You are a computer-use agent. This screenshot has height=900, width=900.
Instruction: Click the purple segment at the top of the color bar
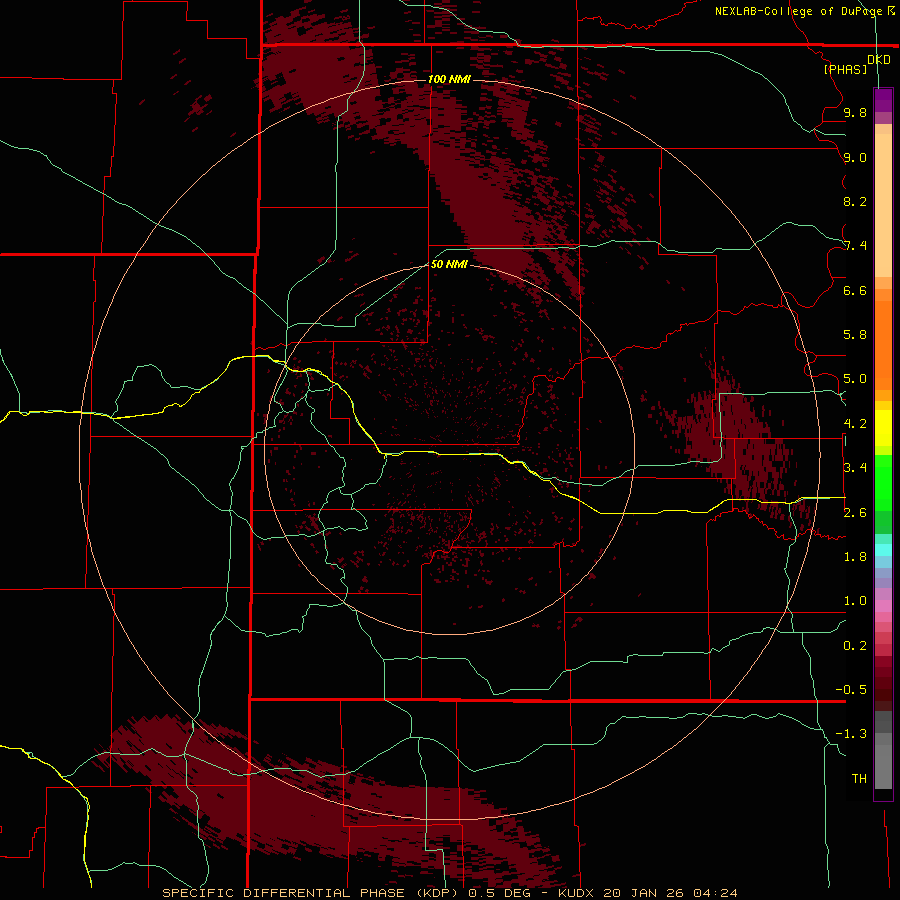point(883,100)
